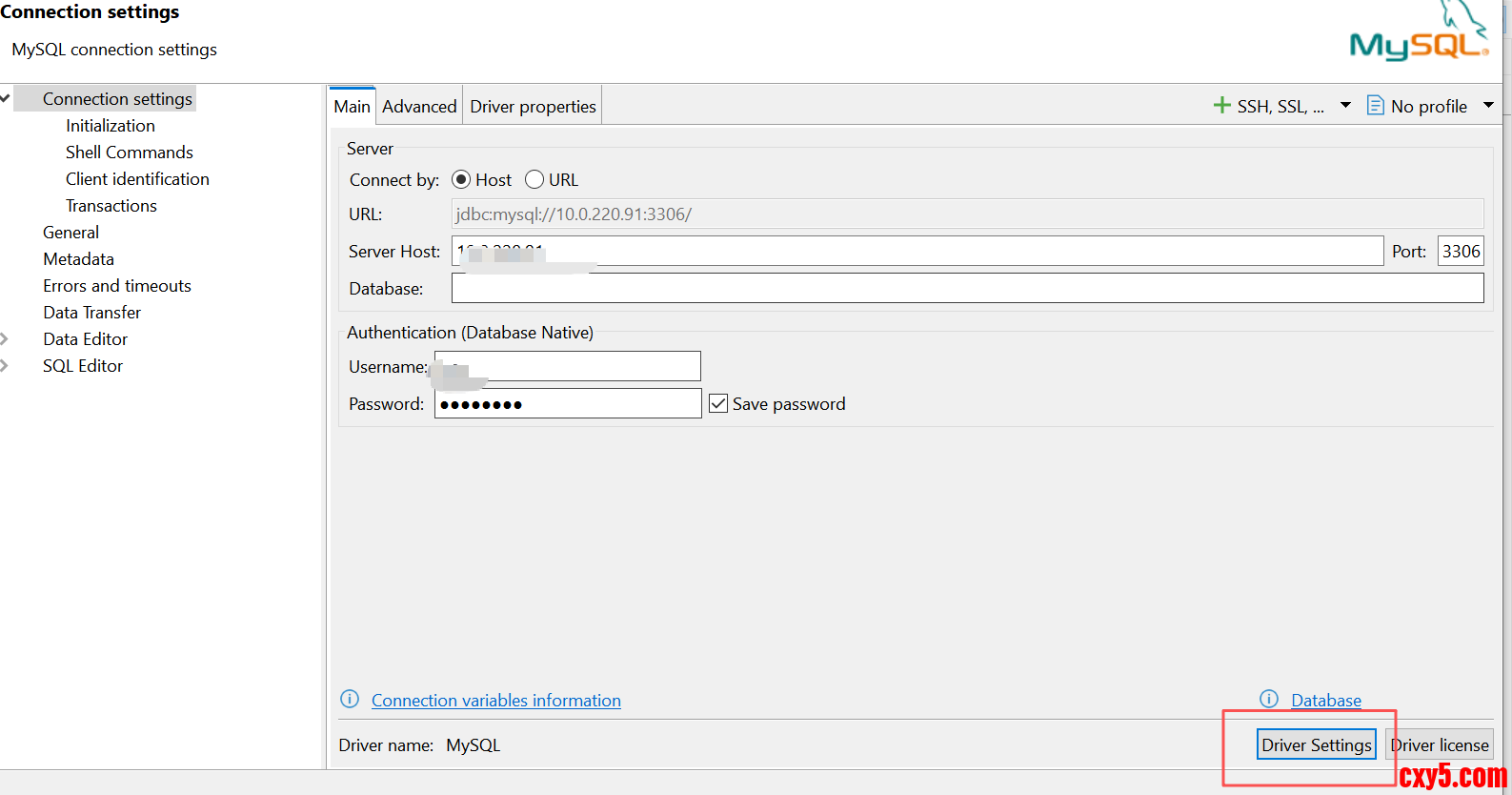
Task: Click the green plus SSH, SSL icon
Action: pos(1221,106)
